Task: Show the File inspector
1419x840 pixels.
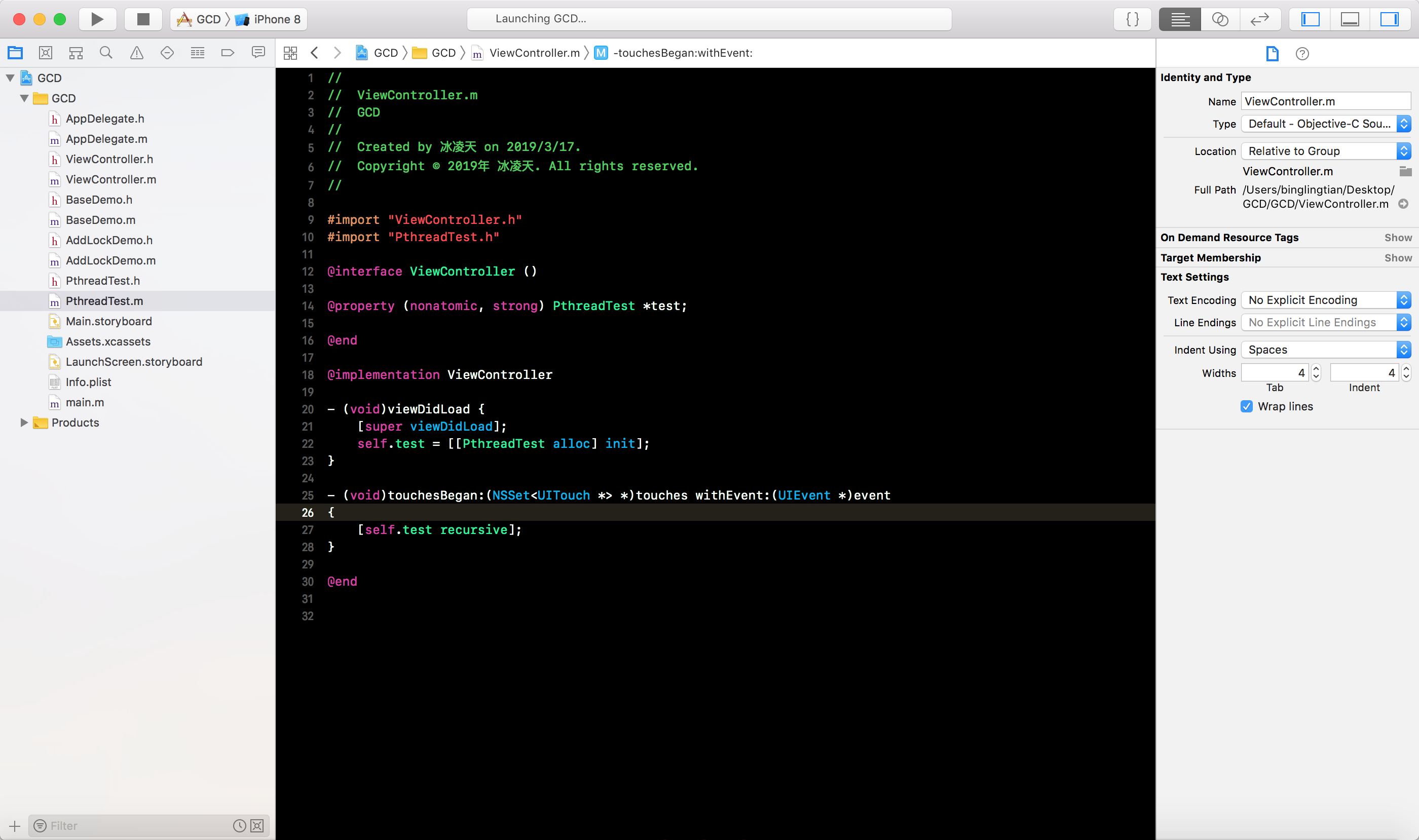Action: point(1273,53)
